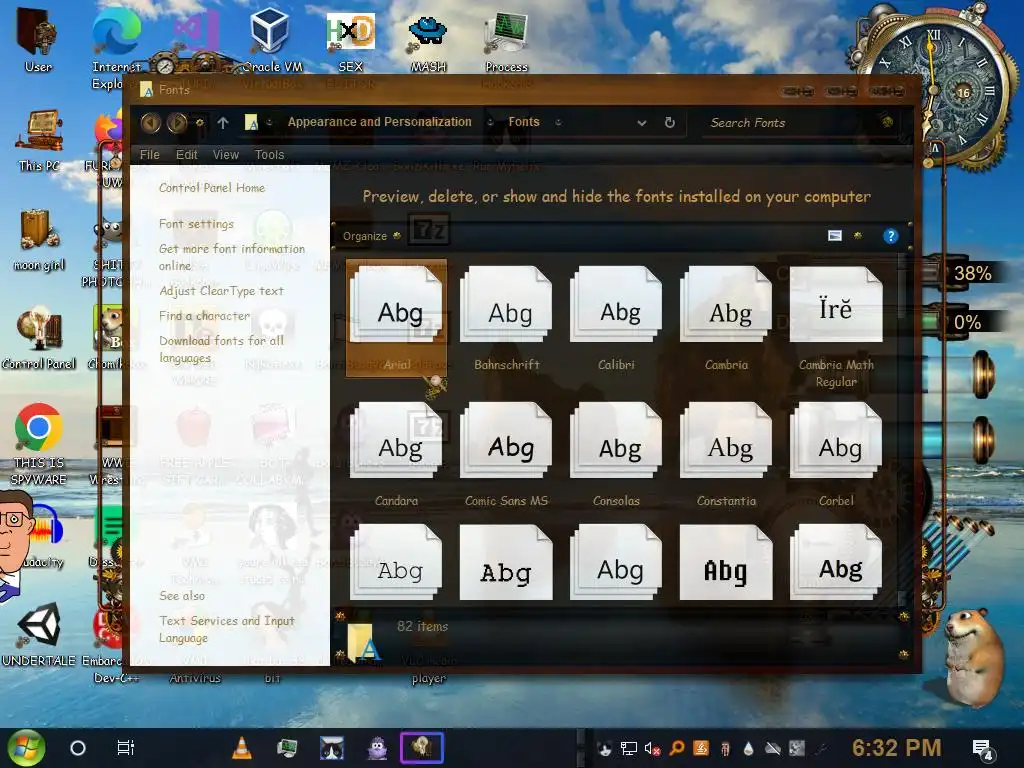Expand the root breadcrumb arrow after folder icon
1024x768 pixels.
tap(269, 122)
